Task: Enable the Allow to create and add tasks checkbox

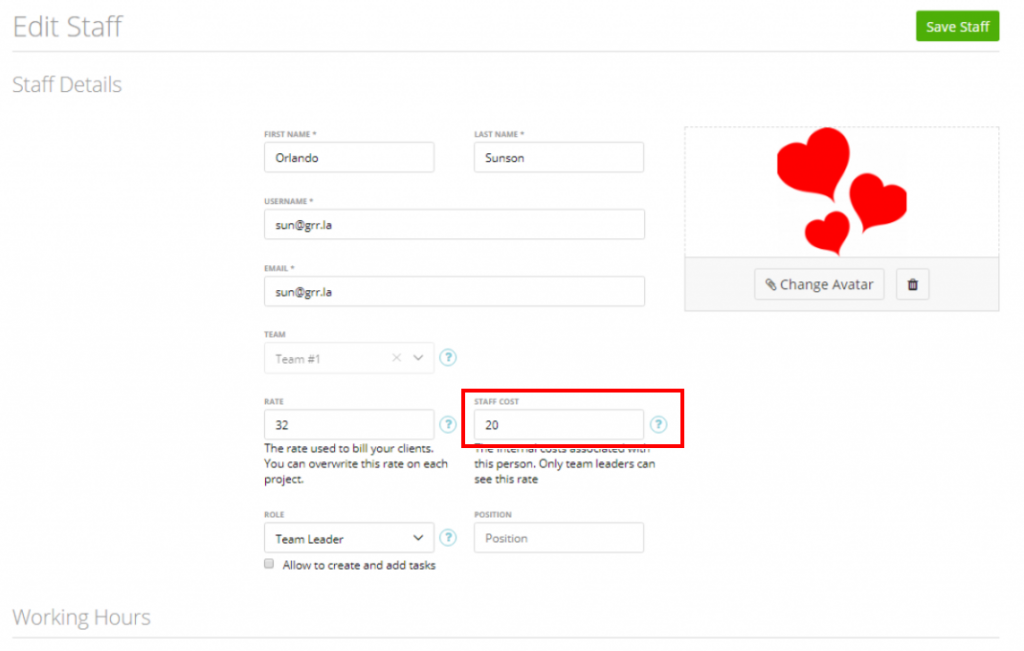Action: [x=268, y=563]
